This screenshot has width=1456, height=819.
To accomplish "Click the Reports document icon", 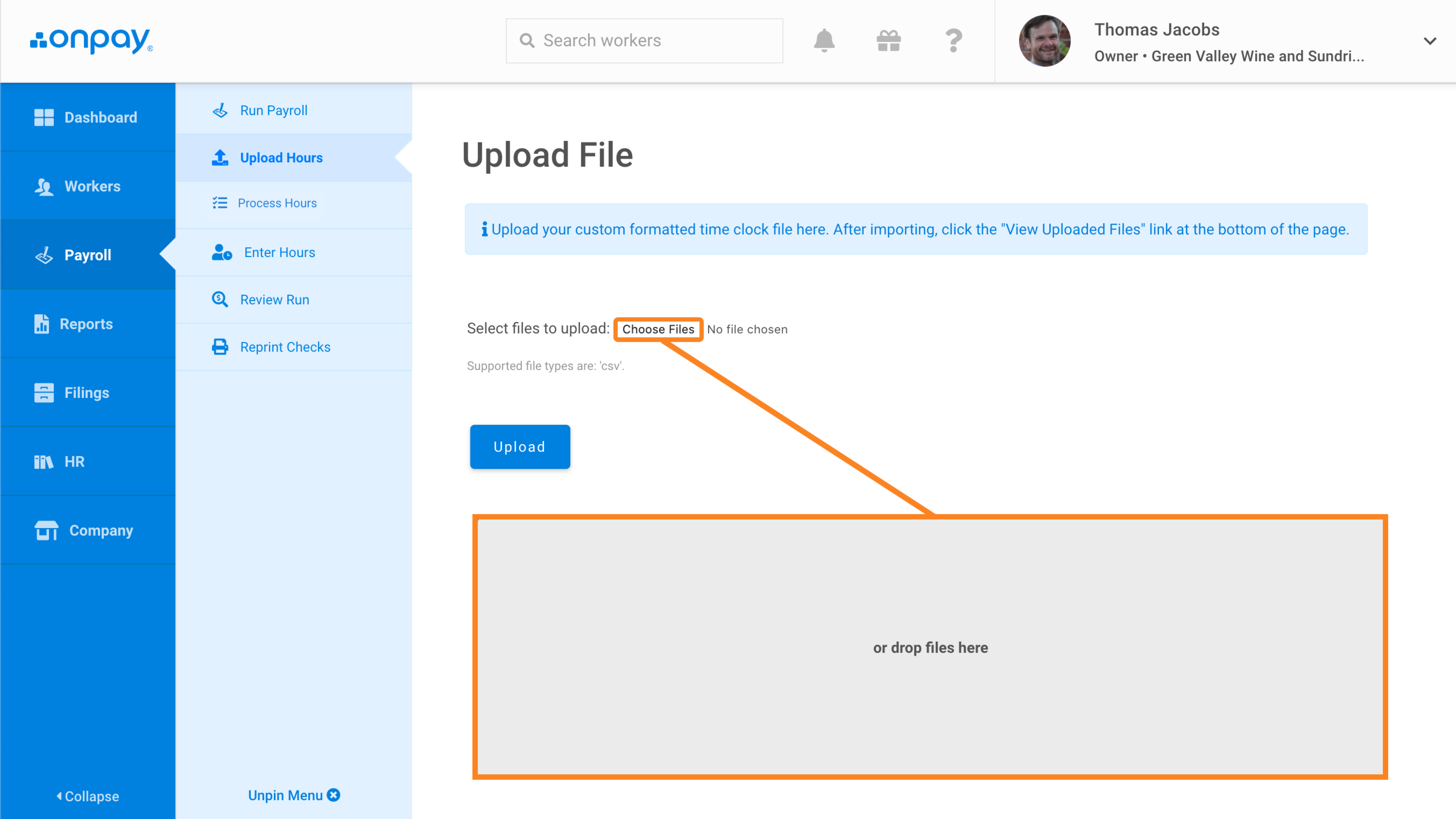I will [41, 324].
